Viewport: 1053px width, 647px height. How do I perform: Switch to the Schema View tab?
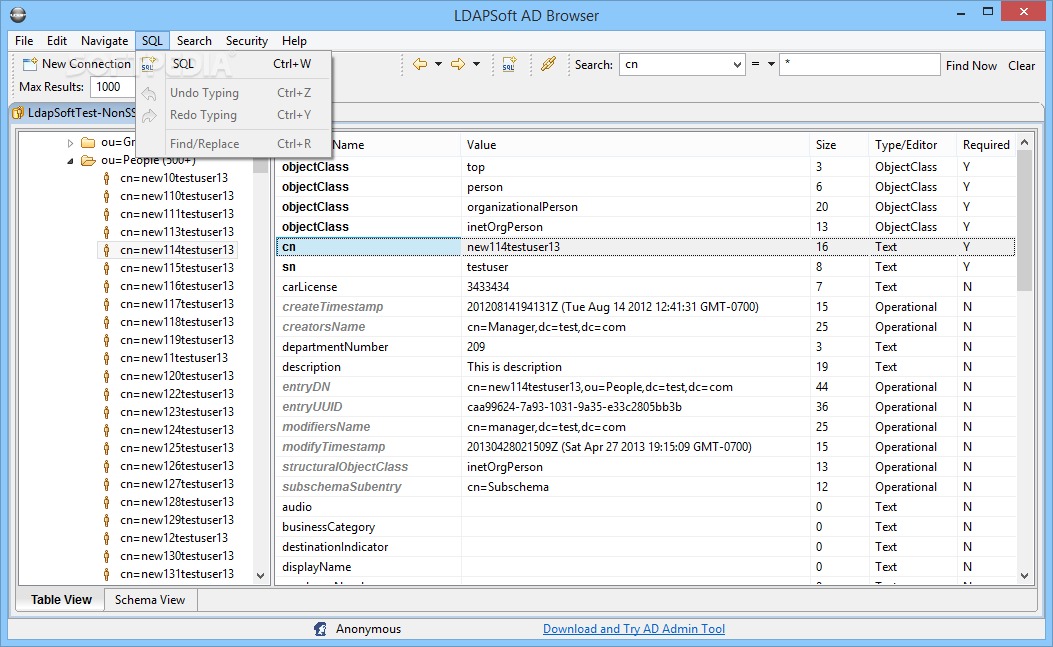tap(150, 600)
